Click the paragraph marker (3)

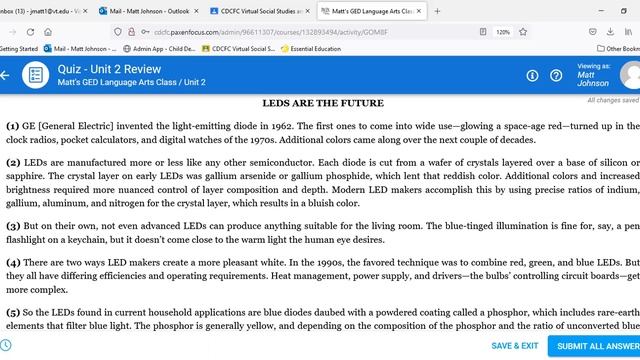(x=13, y=226)
